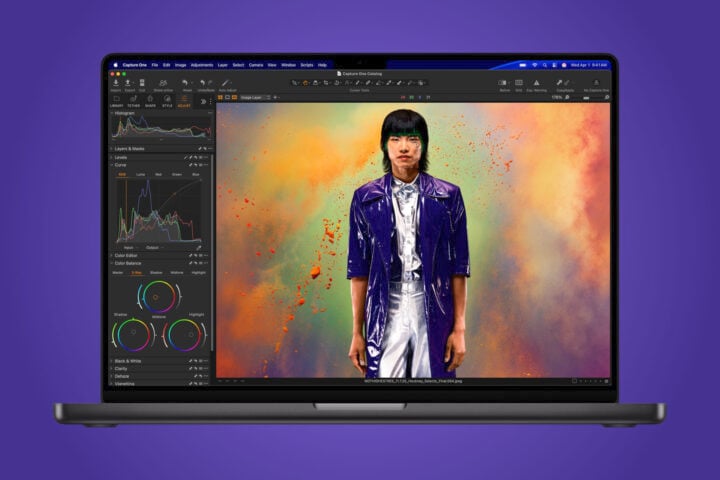The width and height of the screenshot is (720, 480).
Task: Select the pointer Select cursor tool
Action: point(295,83)
